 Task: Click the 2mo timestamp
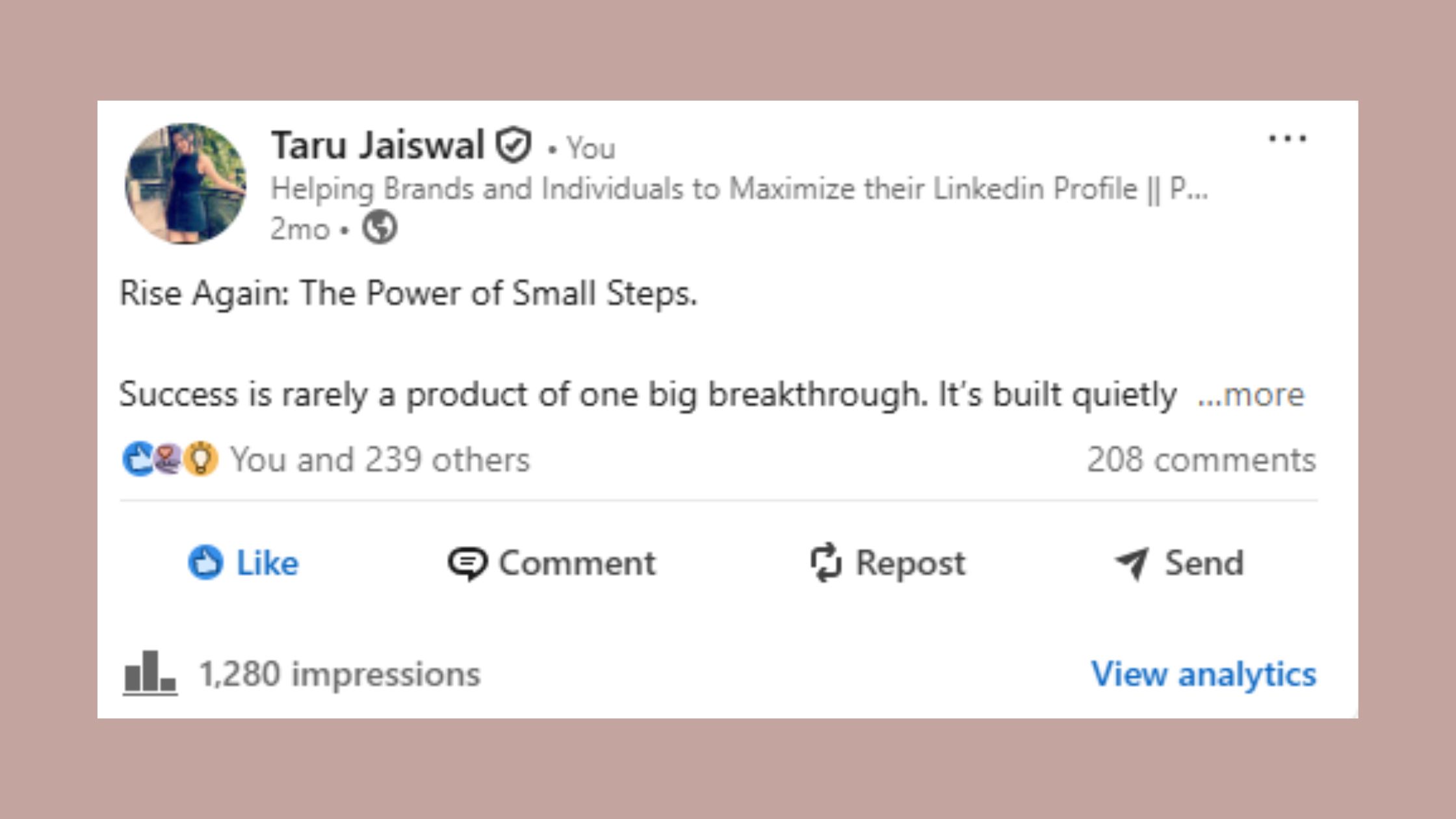(298, 228)
